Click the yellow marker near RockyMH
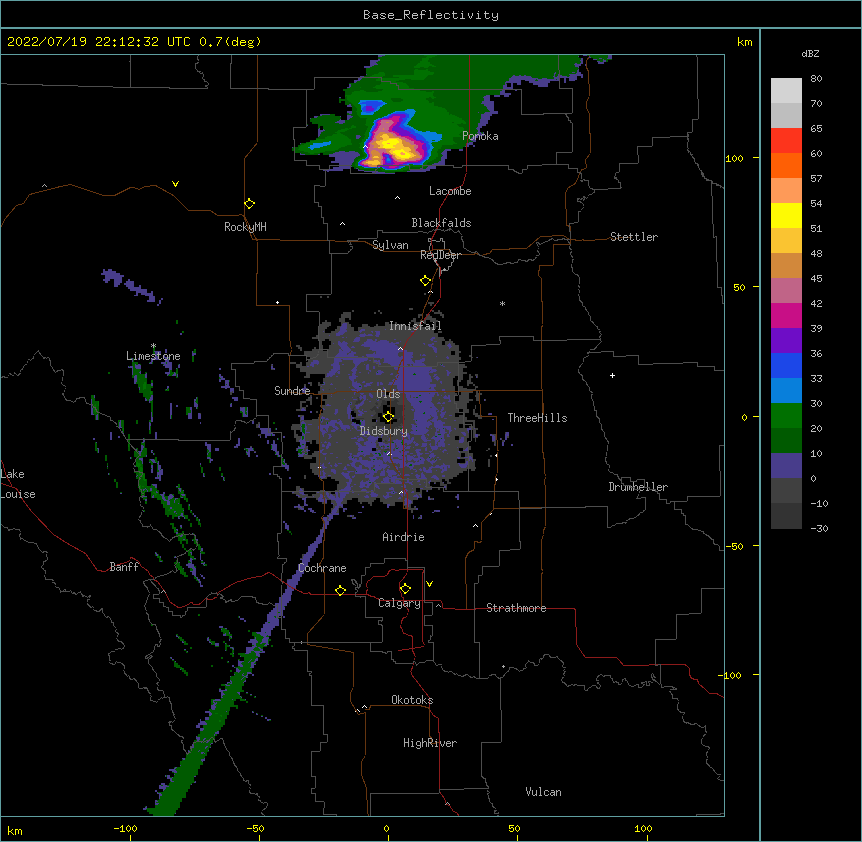862x842 pixels. click(249, 203)
